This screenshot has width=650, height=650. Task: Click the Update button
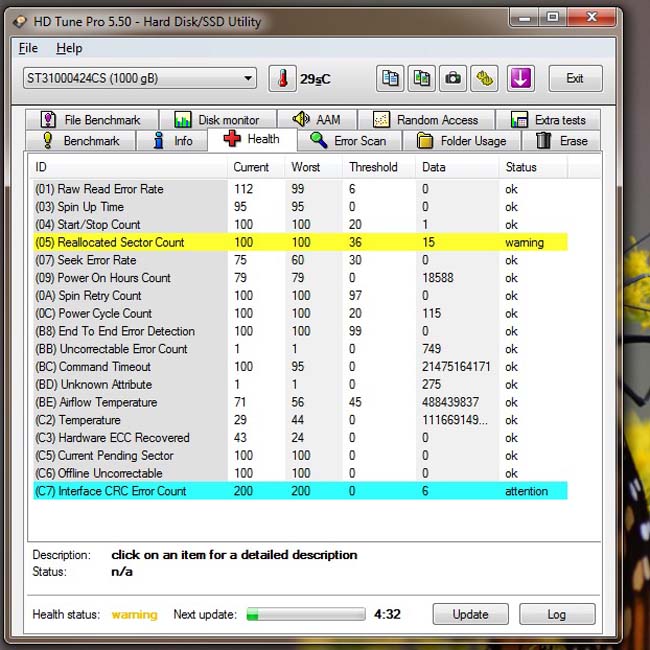(471, 614)
